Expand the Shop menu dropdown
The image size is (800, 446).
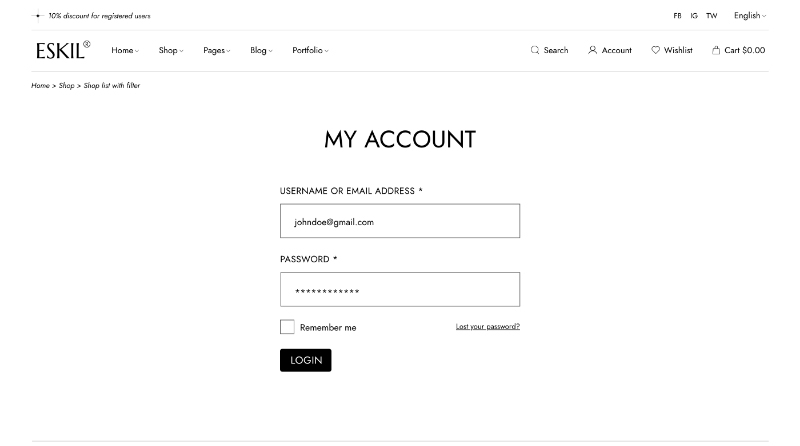tap(171, 50)
